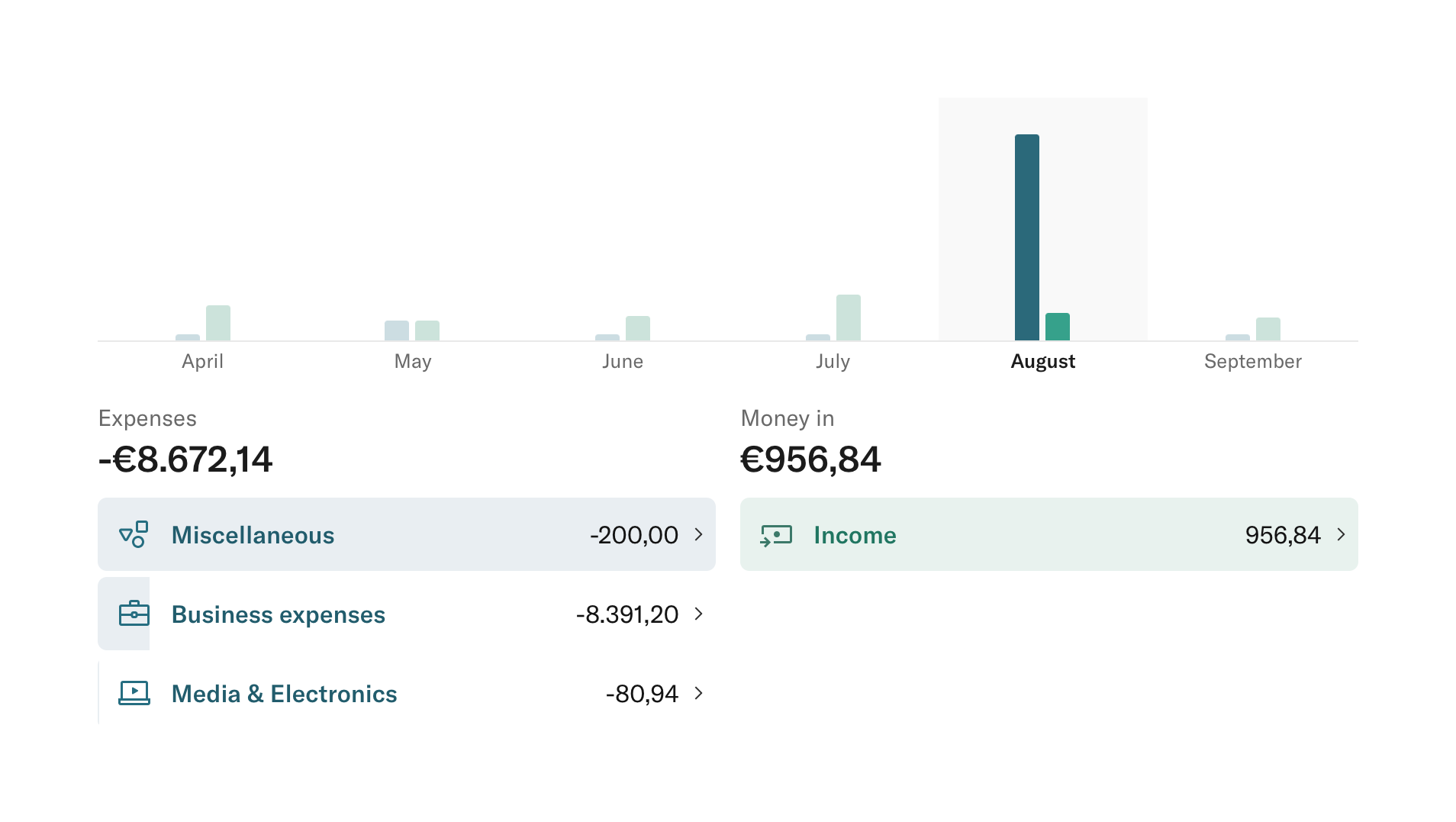Viewport: 1456px width, 822px height.
Task: Open Media & Electronics chevron arrow
Action: [698, 693]
